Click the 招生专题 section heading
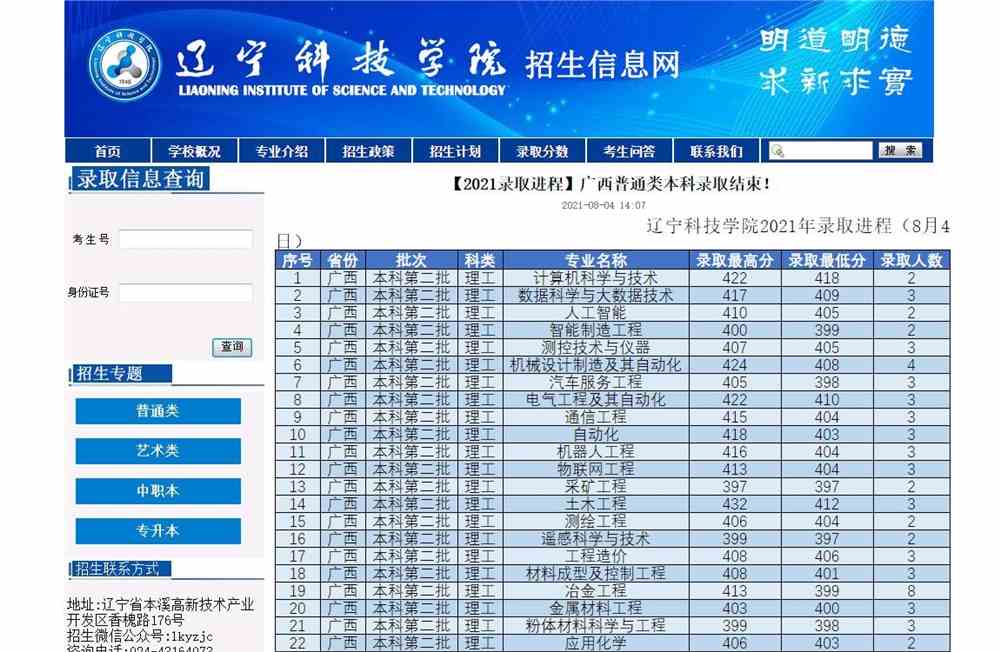Screen dimensions: 1000x652 click(x=121, y=374)
